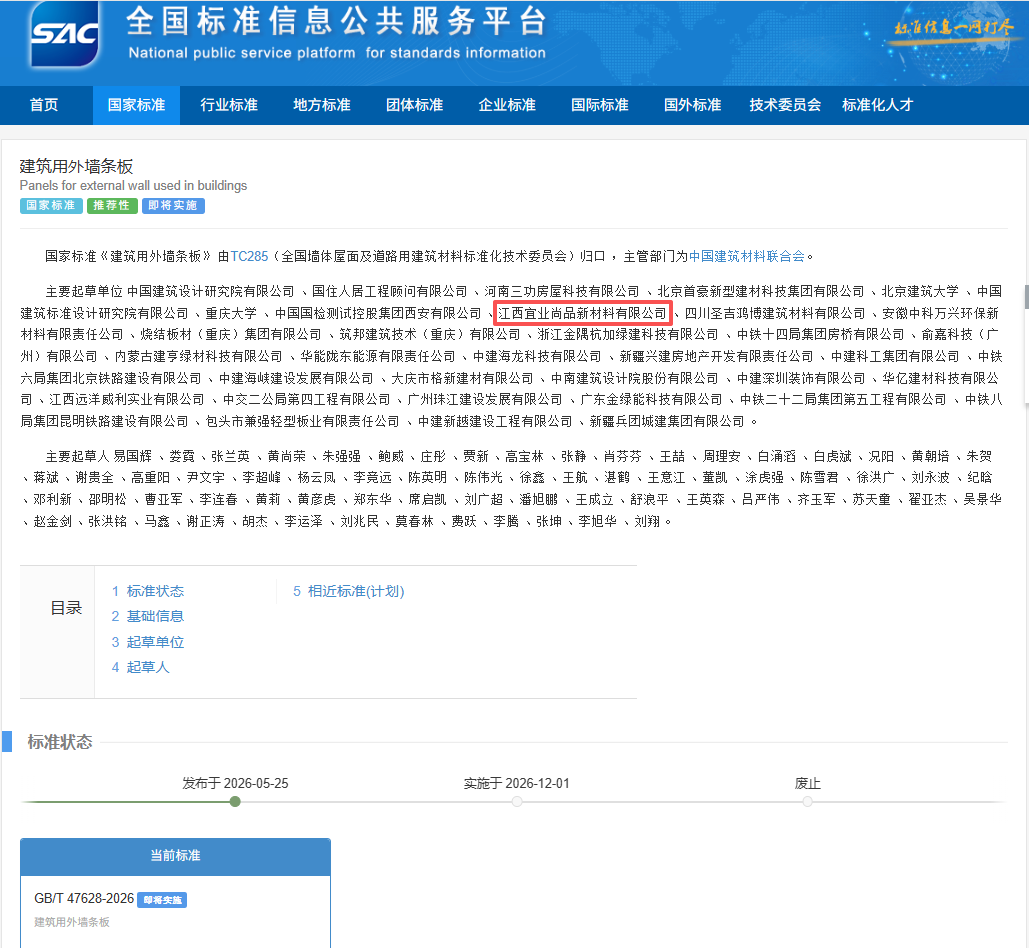Open the 首页 nav item
This screenshot has height=948, width=1029.
[x=44, y=105]
